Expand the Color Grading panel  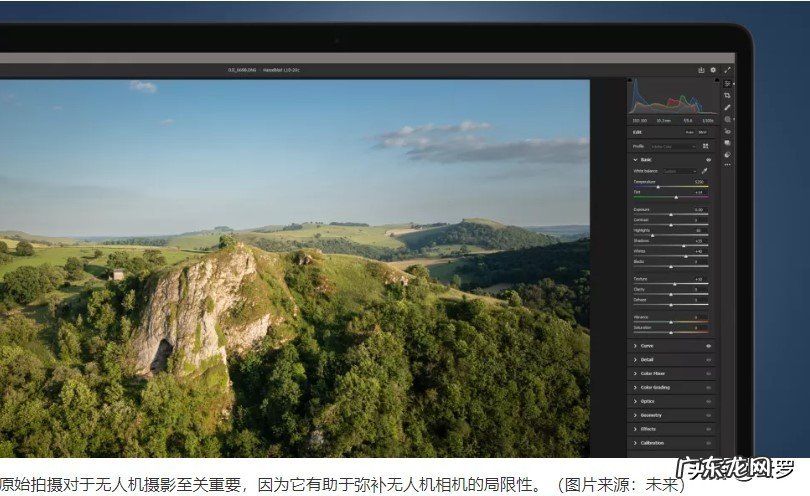click(635, 388)
